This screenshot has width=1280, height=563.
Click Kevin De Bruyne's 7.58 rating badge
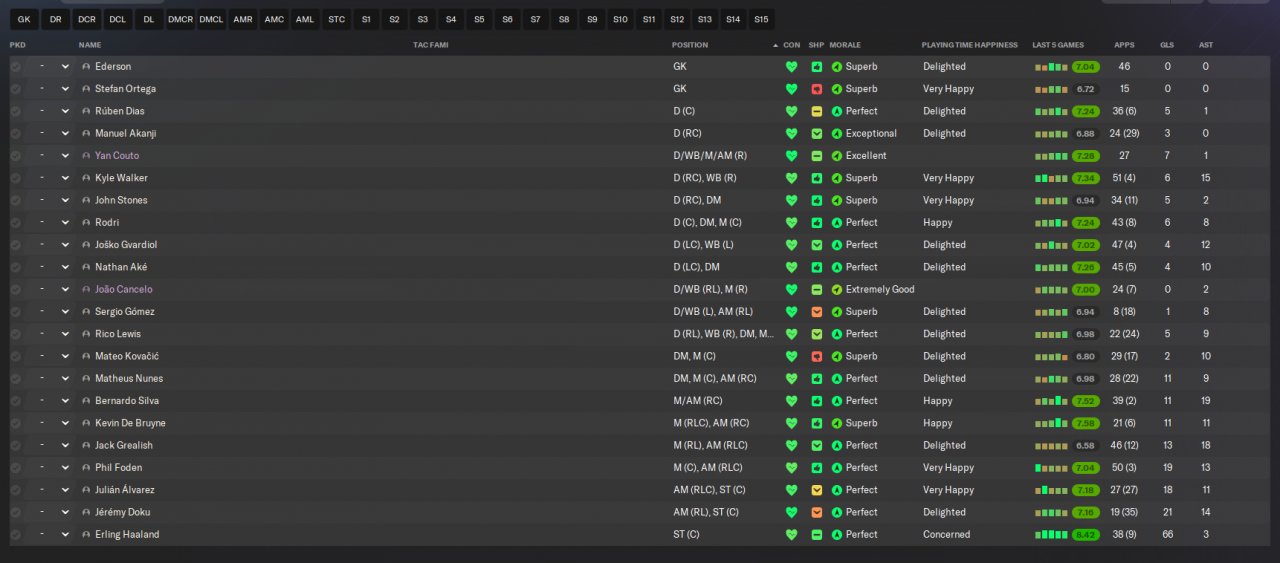(x=1085, y=423)
